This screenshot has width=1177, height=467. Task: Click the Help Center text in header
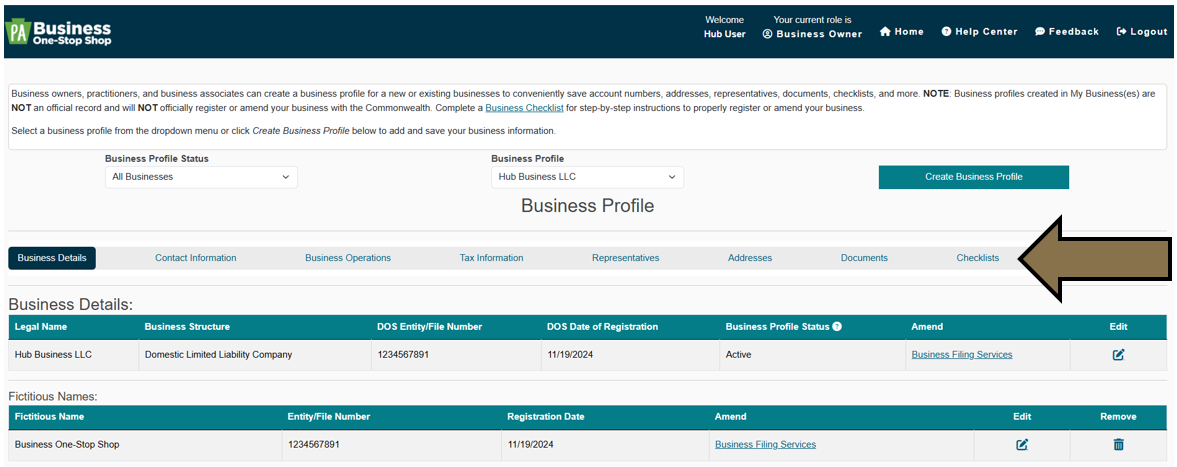(986, 32)
